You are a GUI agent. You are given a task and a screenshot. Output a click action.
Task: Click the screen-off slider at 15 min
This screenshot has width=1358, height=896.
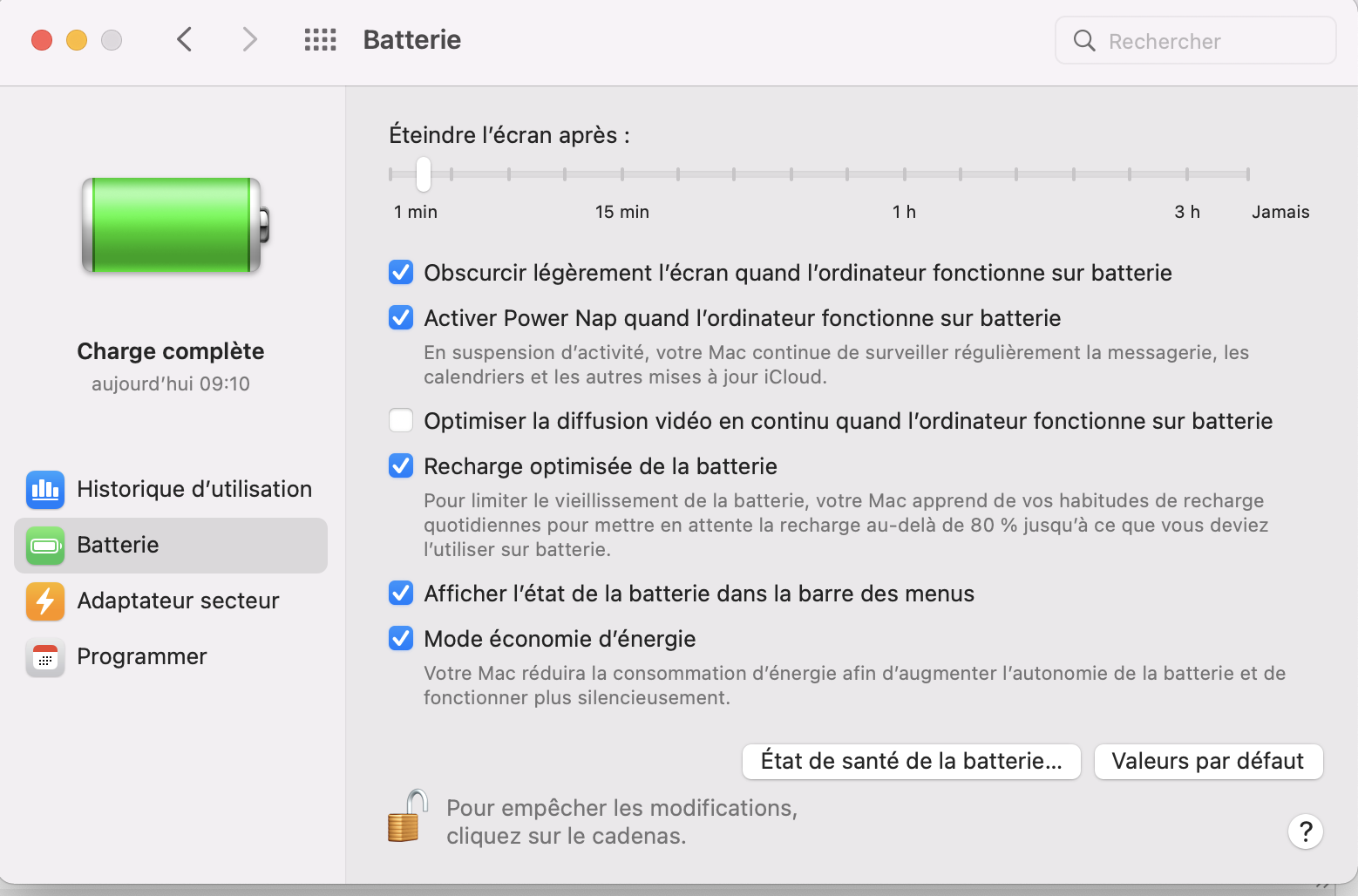pos(621,174)
